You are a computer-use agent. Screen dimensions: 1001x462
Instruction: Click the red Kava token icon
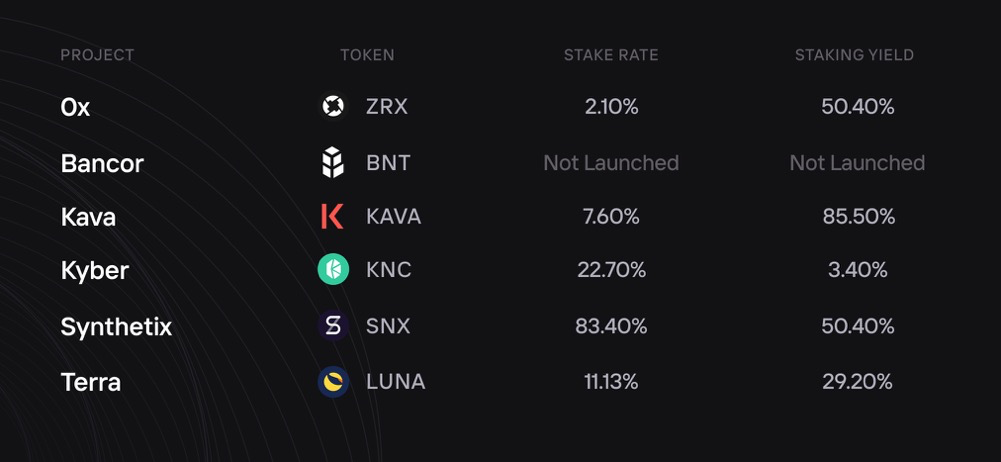332,217
